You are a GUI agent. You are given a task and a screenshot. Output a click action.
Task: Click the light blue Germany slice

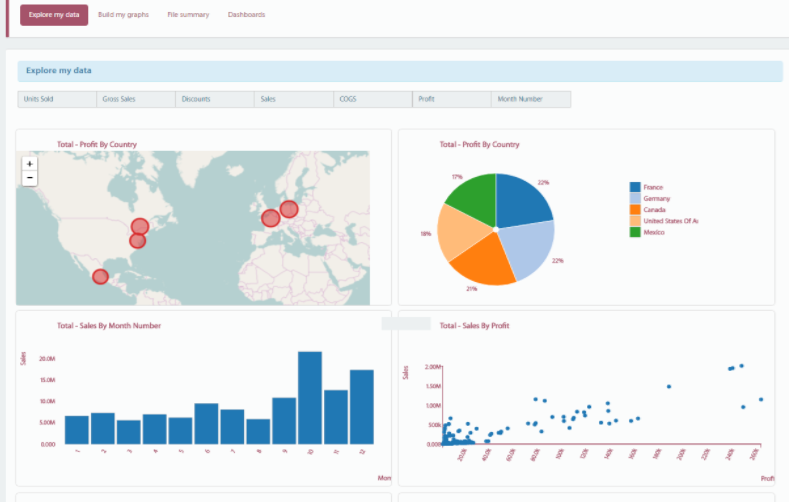(x=528, y=249)
